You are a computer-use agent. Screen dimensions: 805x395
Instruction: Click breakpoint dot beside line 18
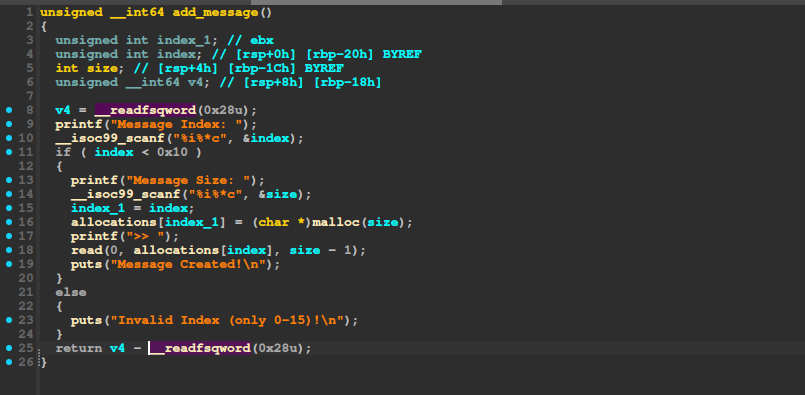pyautogui.click(x=9, y=250)
